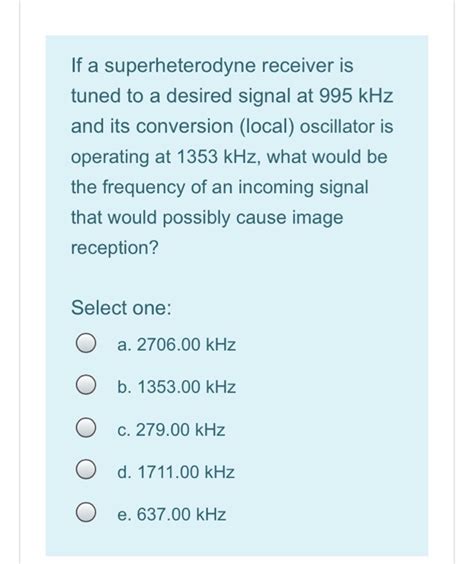Screen dimensions: 474x564
Task: Click the phrase 'what would be'
Action: click(x=327, y=157)
